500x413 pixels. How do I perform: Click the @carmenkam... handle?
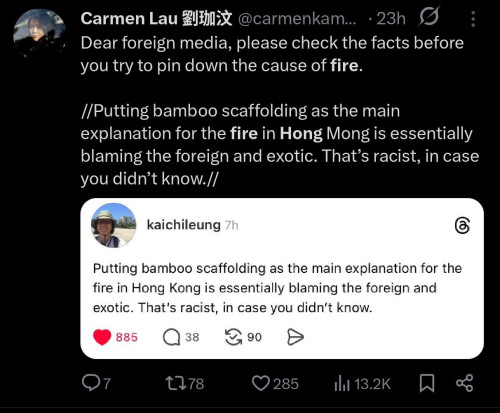coord(297,19)
